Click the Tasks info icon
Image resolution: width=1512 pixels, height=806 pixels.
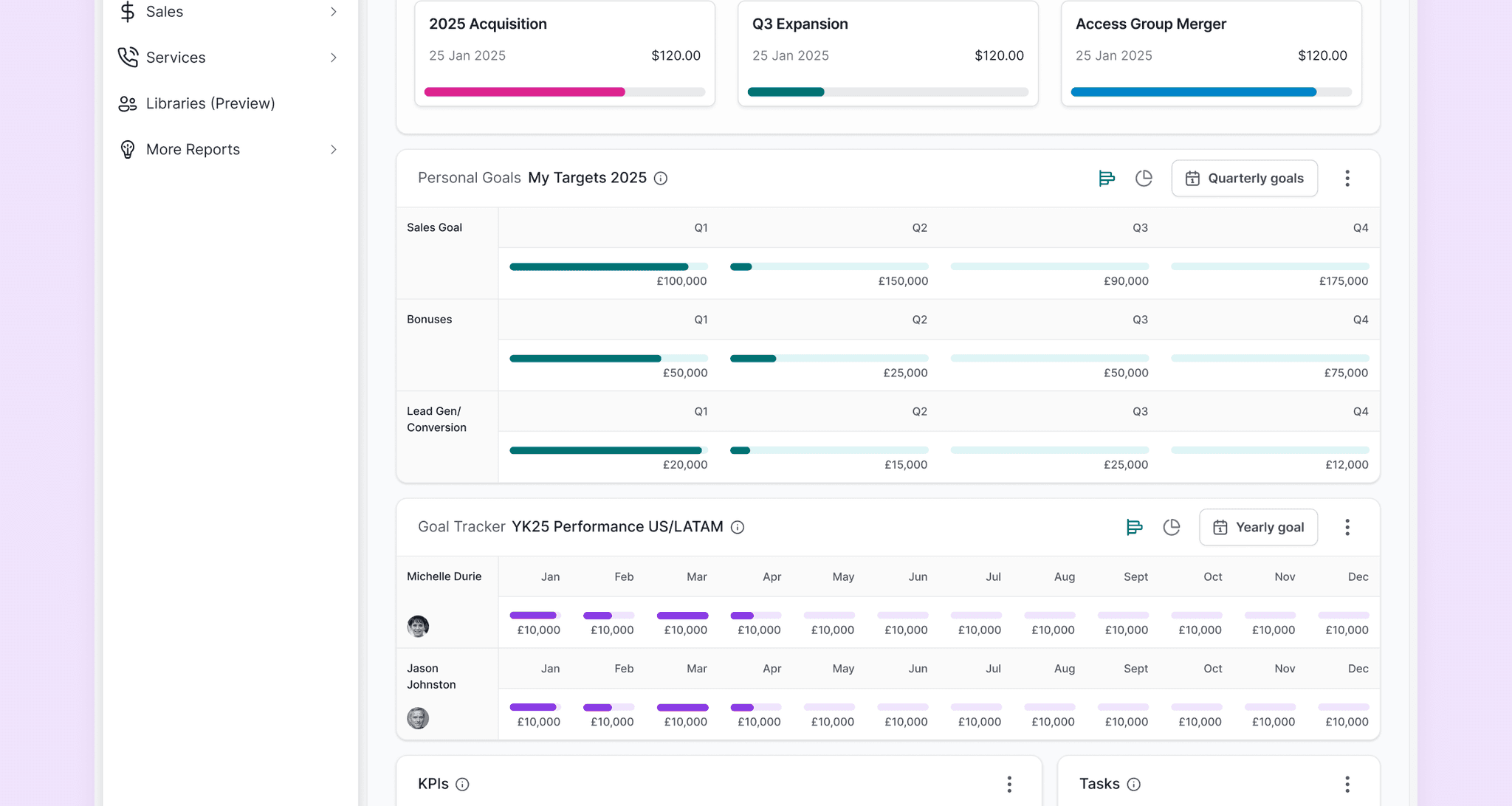click(x=1134, y=784)
